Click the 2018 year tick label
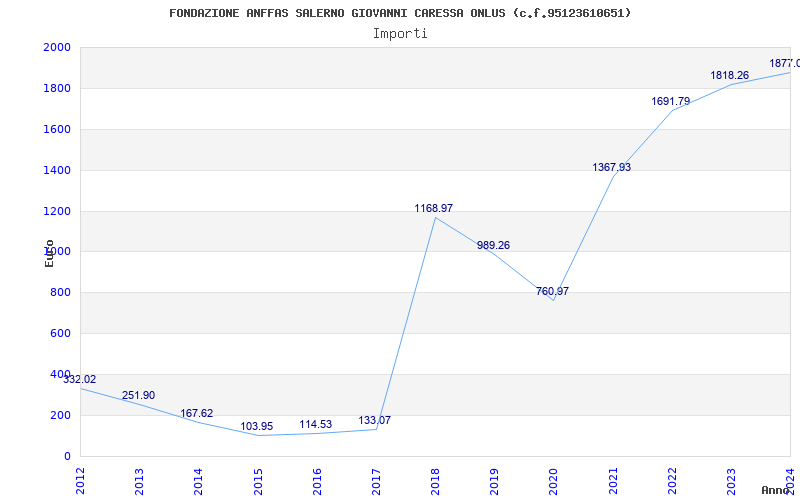 coord(435,482)
